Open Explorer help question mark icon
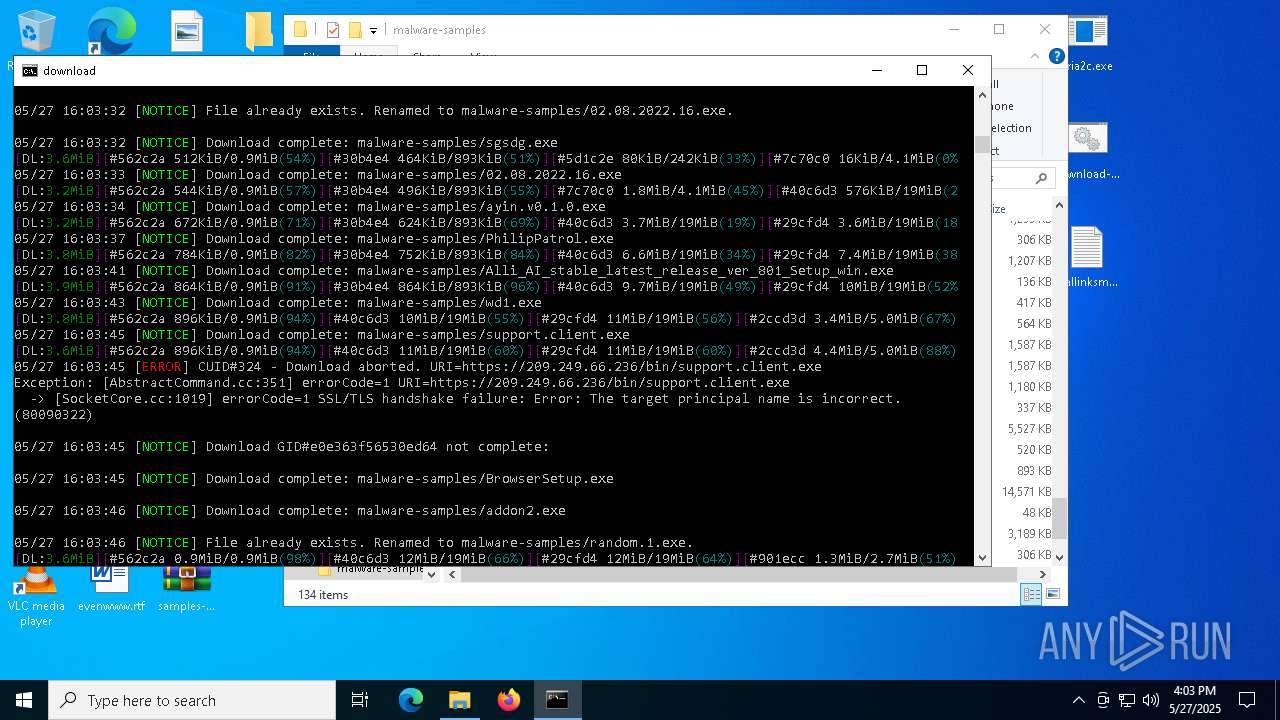This screenshot has width=1280, height=720. click(x=1056, y=57)
